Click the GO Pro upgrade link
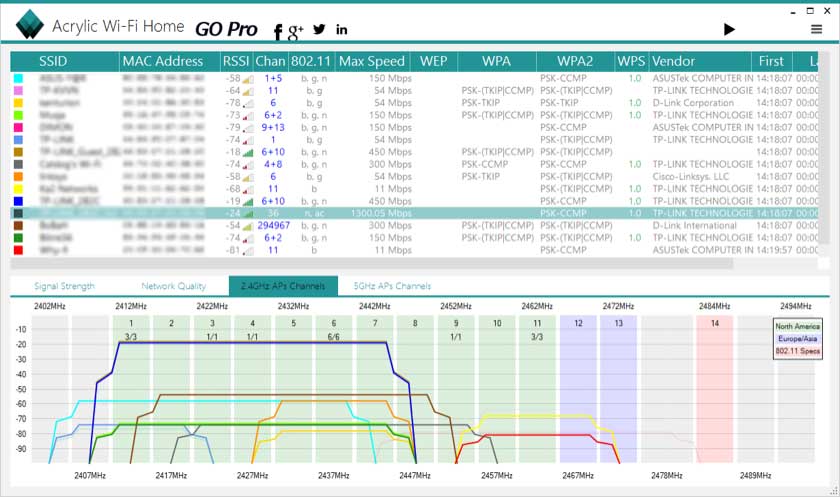The height and width of the screenshot is (497, 840). tap(226, 30)
